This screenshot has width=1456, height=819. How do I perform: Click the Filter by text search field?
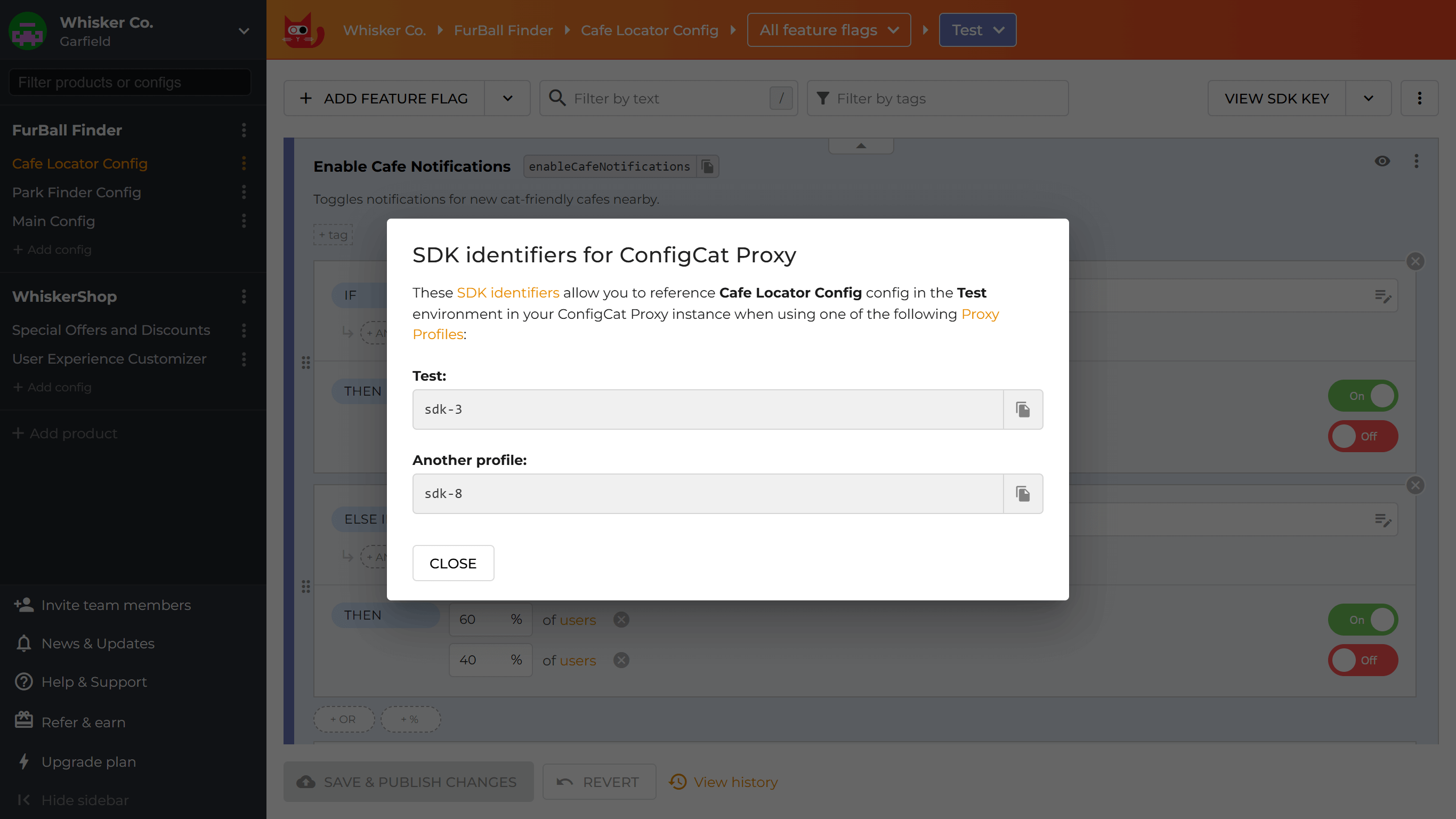650,98
